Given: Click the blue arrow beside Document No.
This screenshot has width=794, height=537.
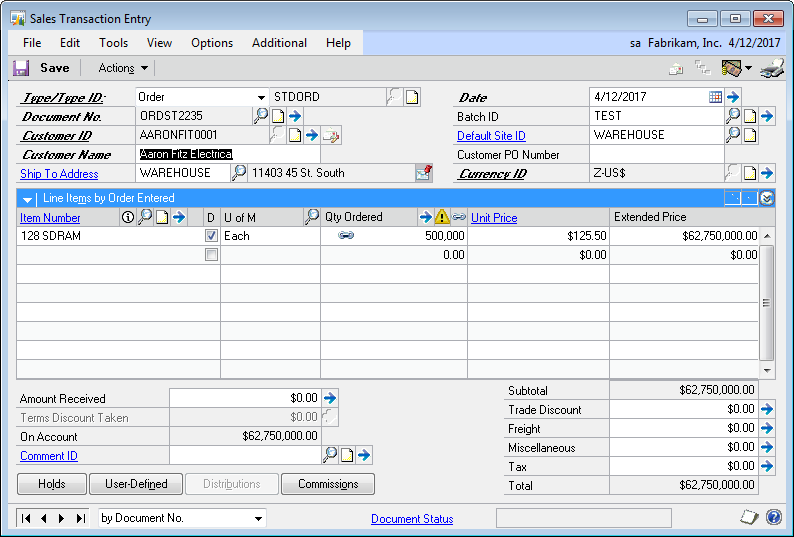Looking at the screenshot, I should [x=295, y=117].
